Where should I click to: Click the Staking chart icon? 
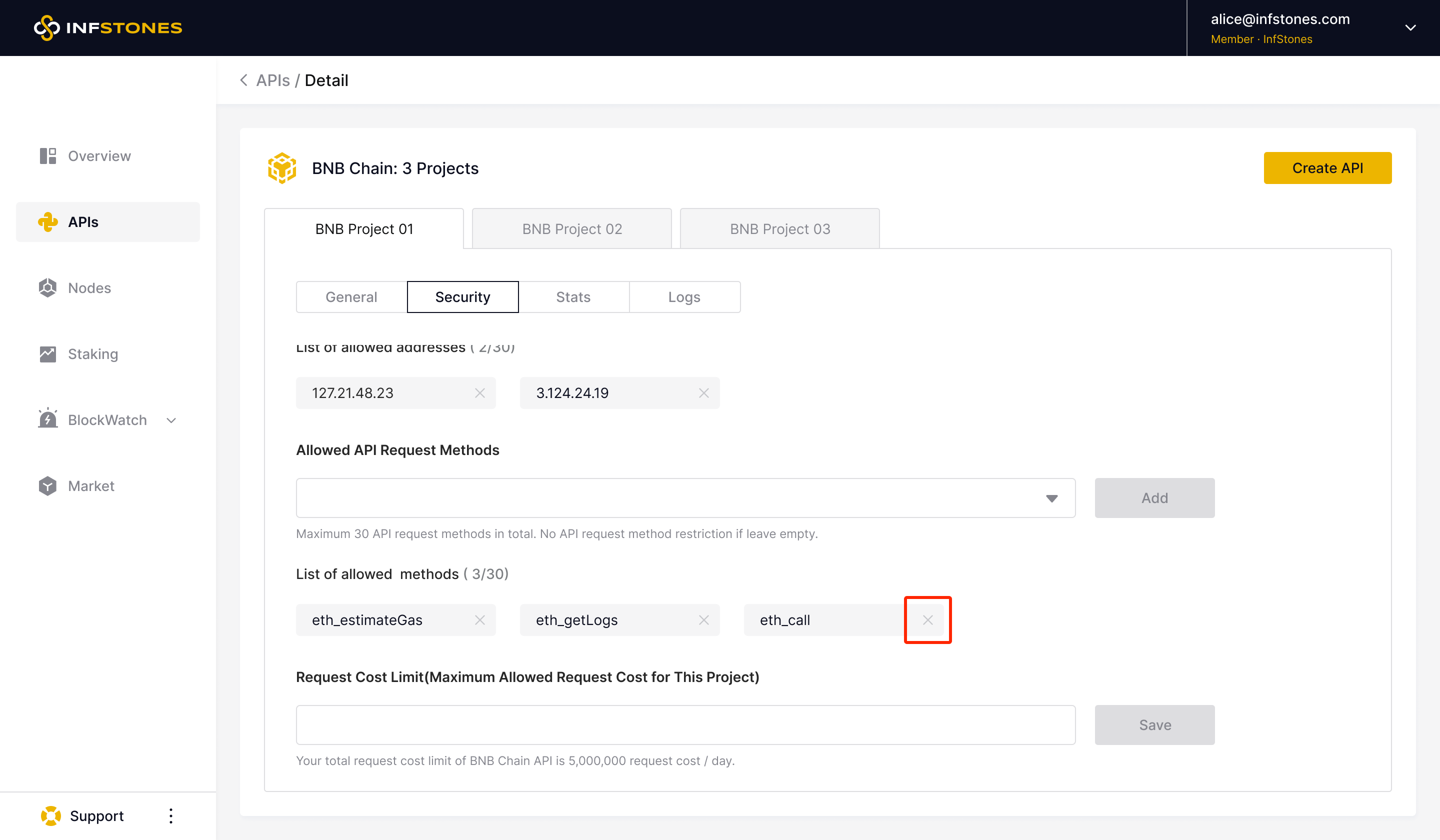[x=48, y=354]
